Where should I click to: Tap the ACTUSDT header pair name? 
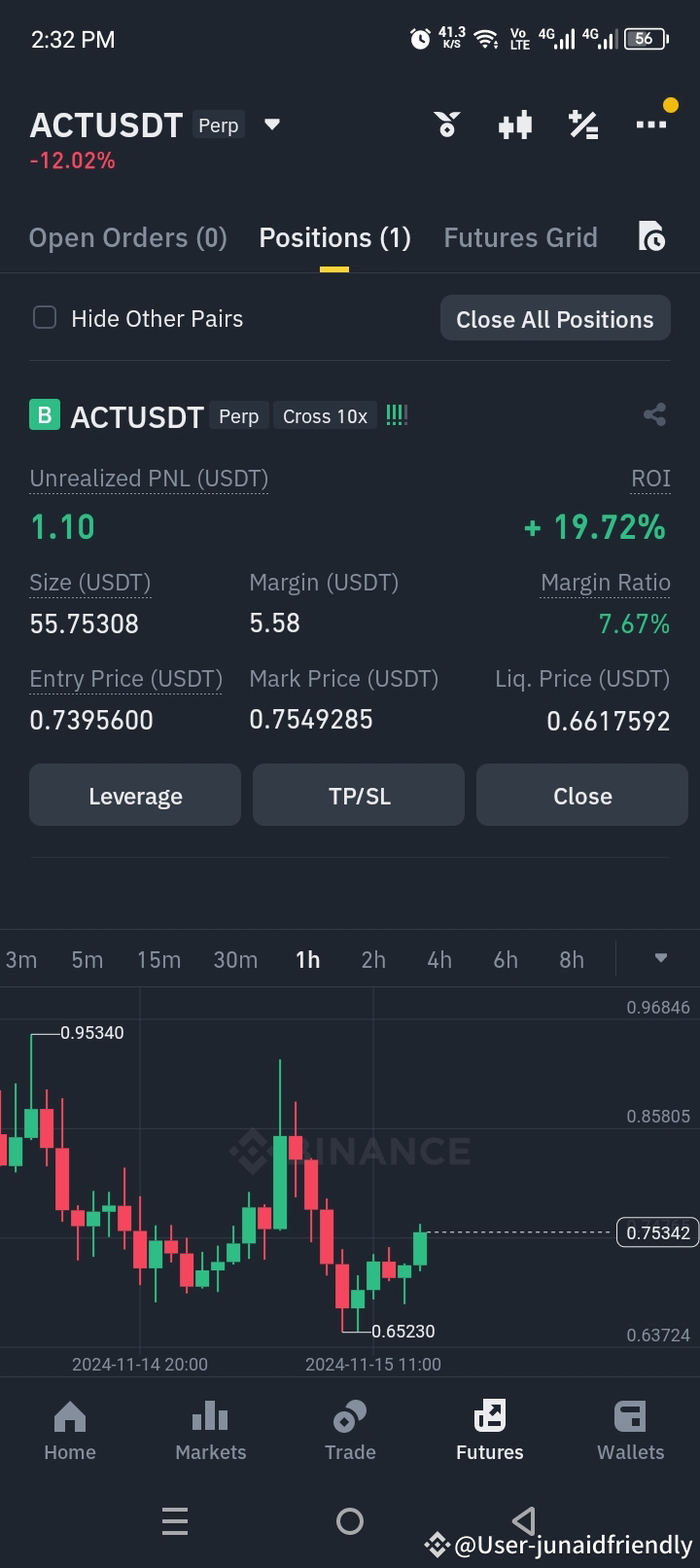[106, 125]
